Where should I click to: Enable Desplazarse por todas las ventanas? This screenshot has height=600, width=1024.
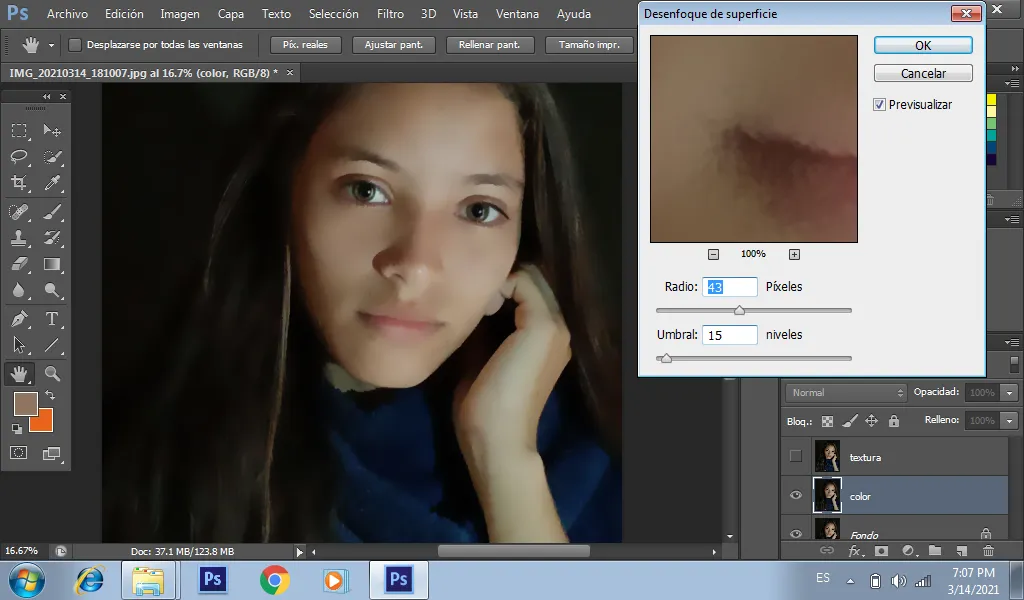(75, 45)
